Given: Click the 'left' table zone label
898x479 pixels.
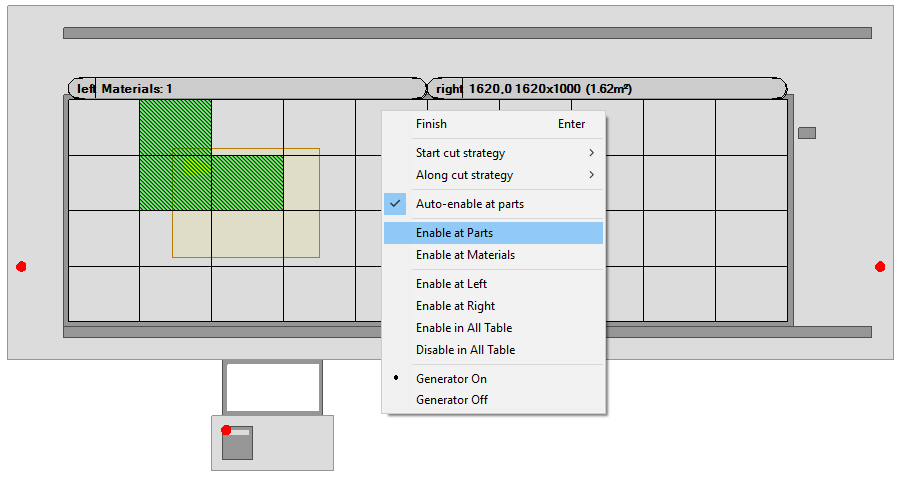Looking at the screenshot, I should (x=86, y=89).
